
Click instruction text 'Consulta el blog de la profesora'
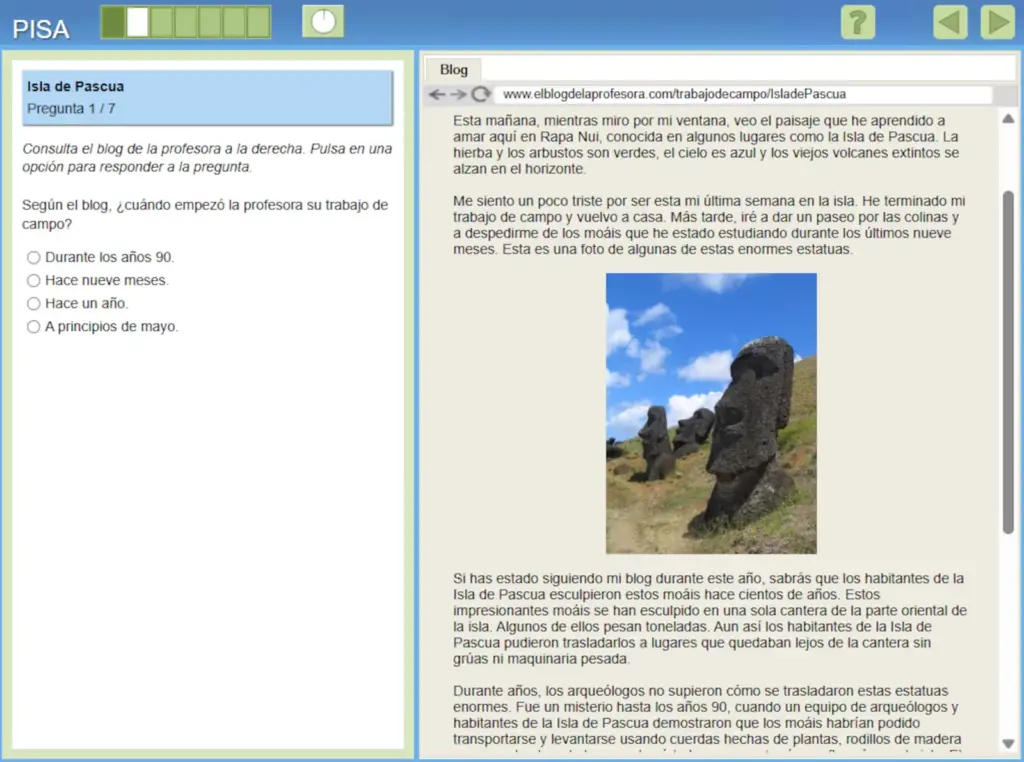click(207, 157)
